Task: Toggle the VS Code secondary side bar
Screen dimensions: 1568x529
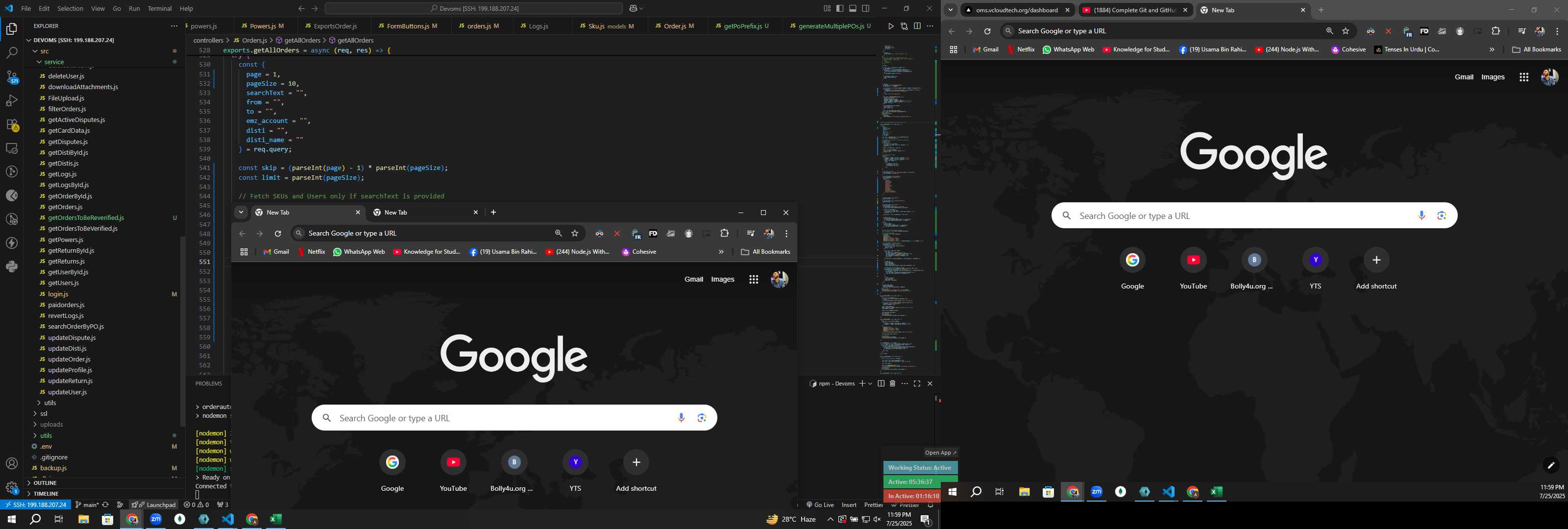Action: [x=865, y=8]
